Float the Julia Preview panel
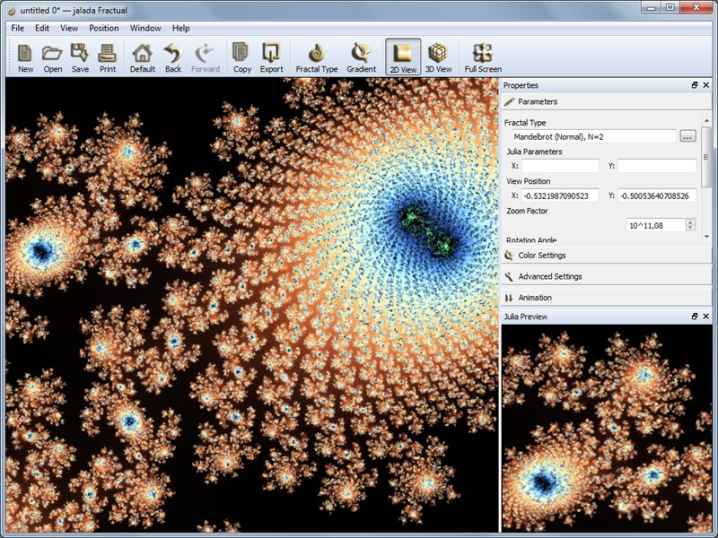Screen dimensions: 718x538 click(x=695, y=316)
